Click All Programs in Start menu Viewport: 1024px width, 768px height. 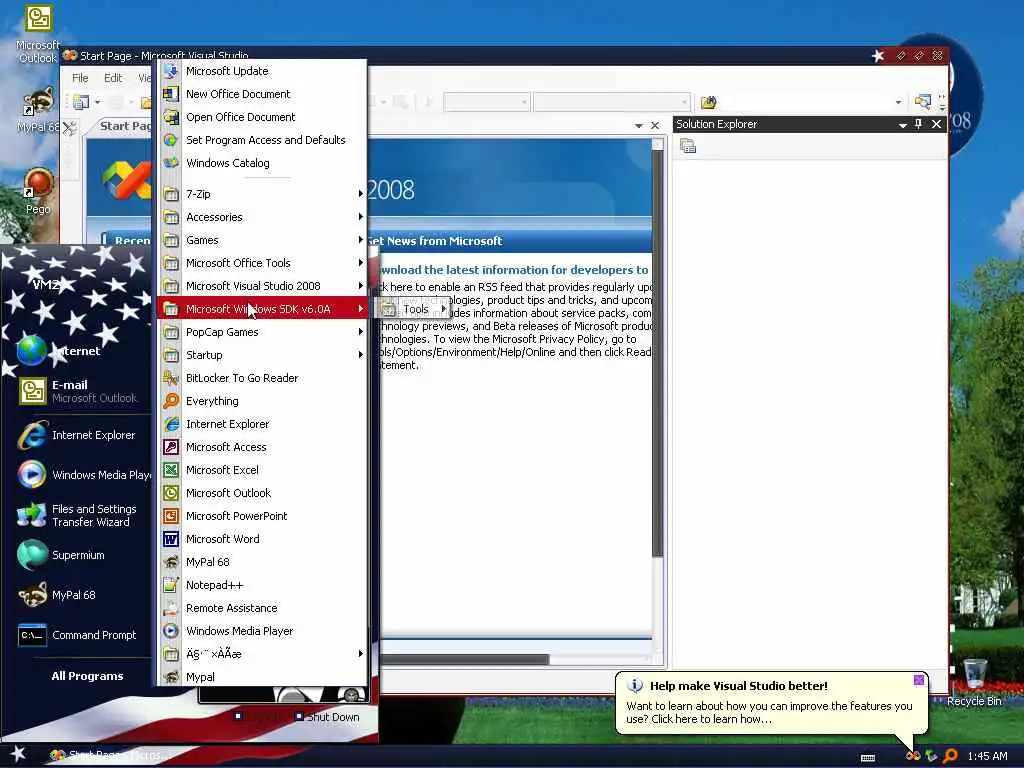click(87, 676)
